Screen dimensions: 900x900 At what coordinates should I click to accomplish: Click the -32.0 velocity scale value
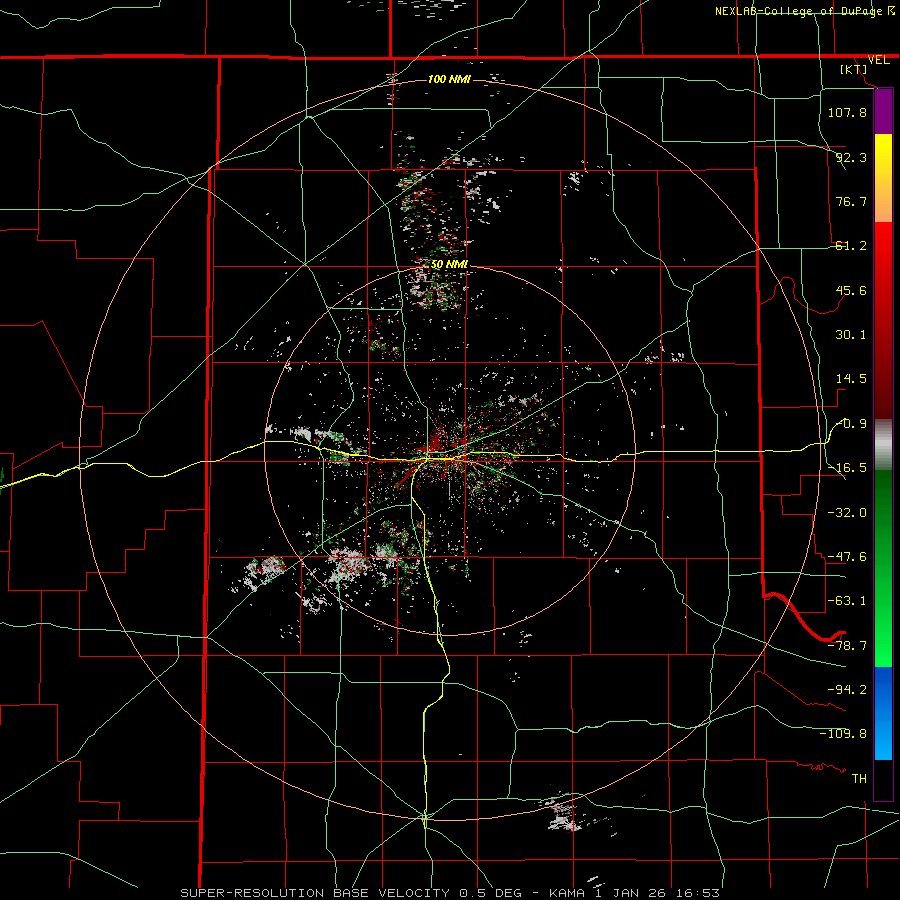(x=847, y=513)
